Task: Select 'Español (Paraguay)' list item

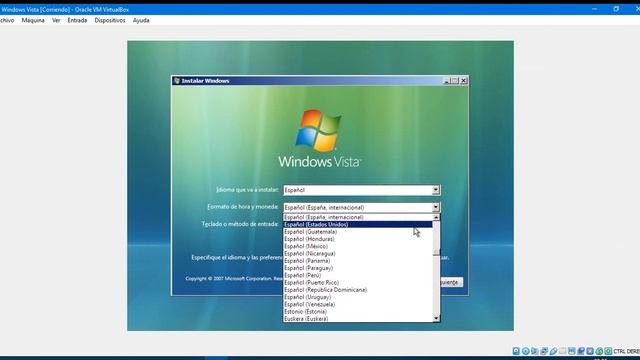Action: click(358, 268)
